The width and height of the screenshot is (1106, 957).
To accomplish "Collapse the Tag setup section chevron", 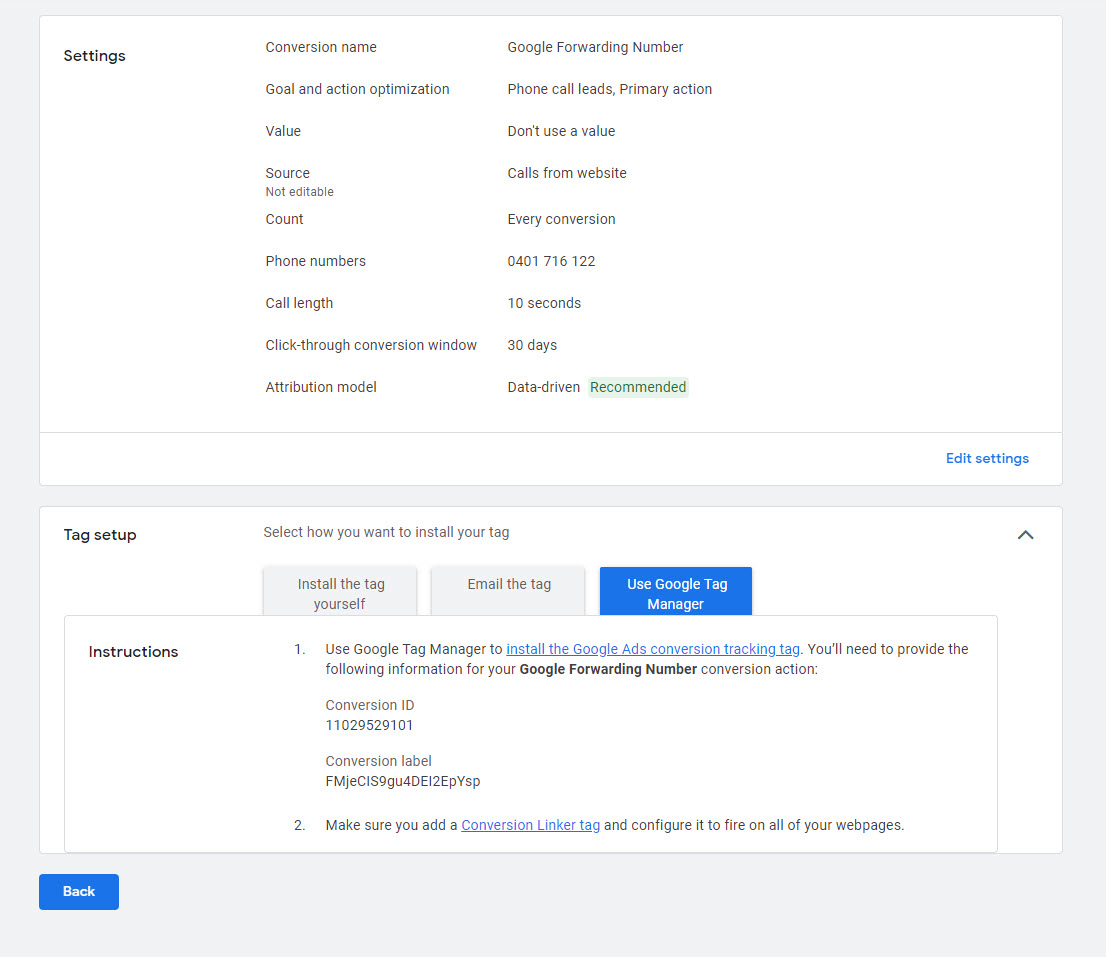I will click(1025, 535).
